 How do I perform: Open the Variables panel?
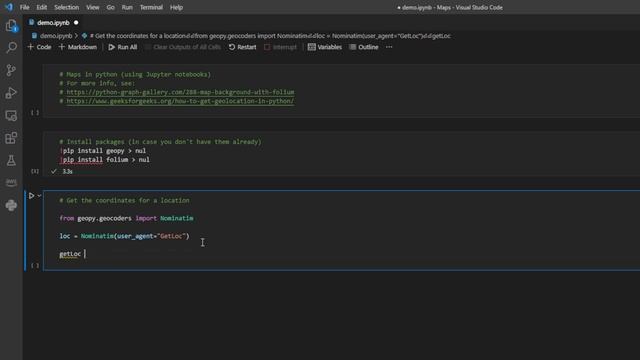pyautogui.click(x=325, y=47)
